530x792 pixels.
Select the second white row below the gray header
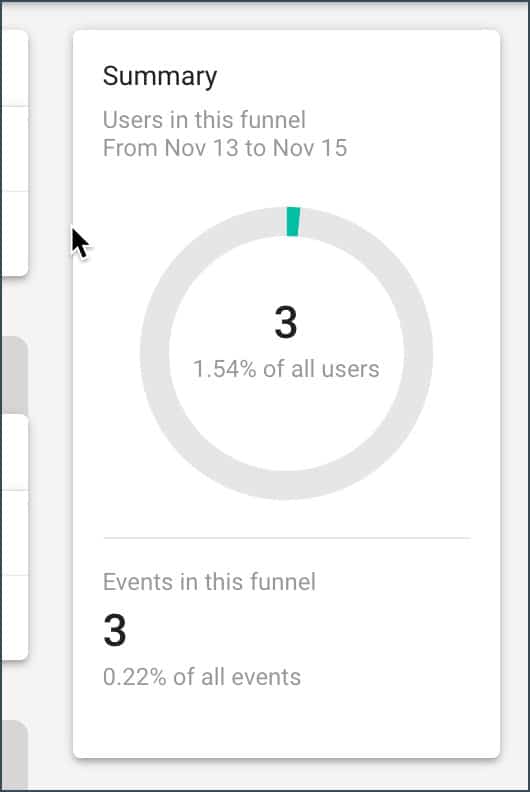click(14, 532)
